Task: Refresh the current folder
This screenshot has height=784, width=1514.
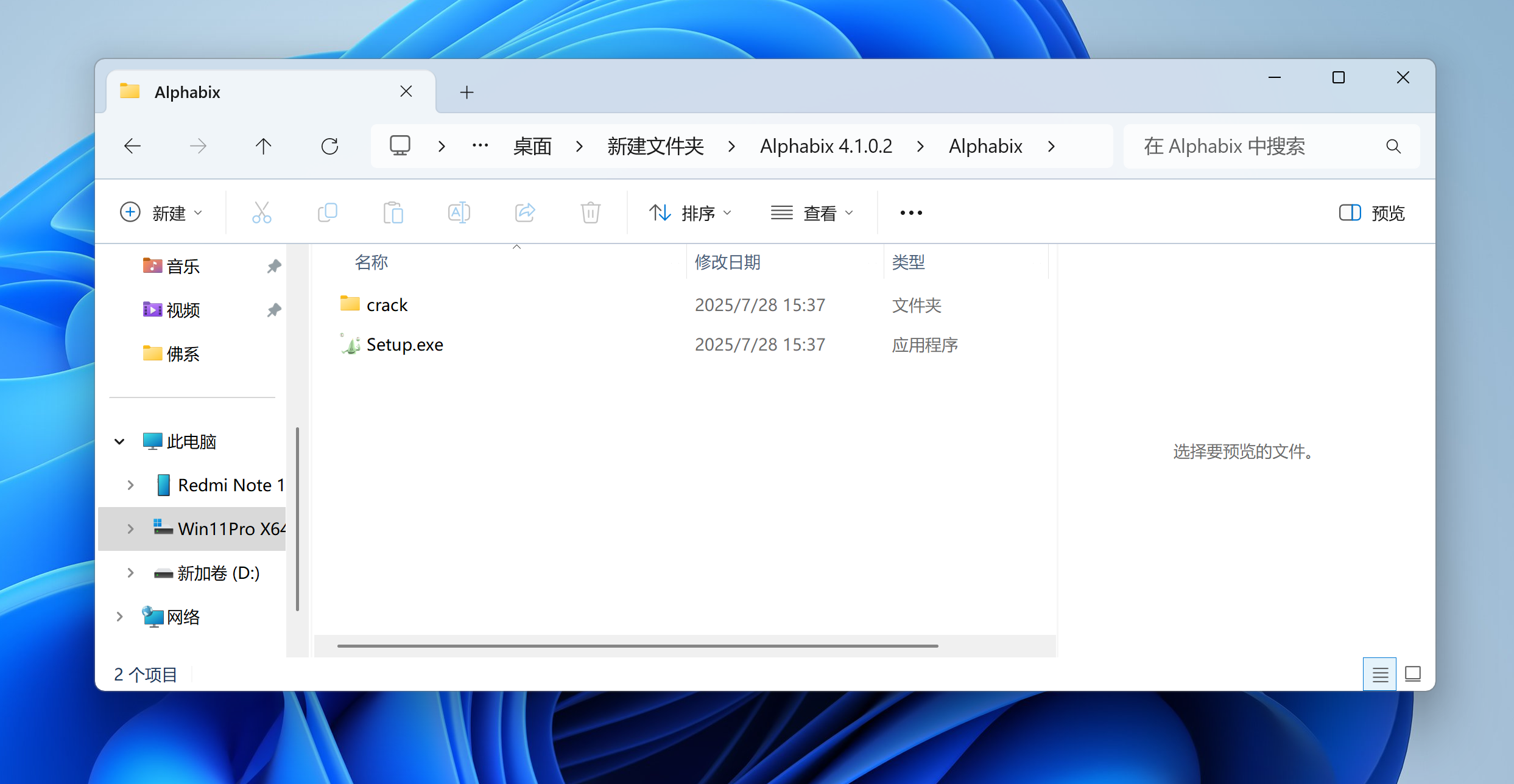Action: point(329,146)
